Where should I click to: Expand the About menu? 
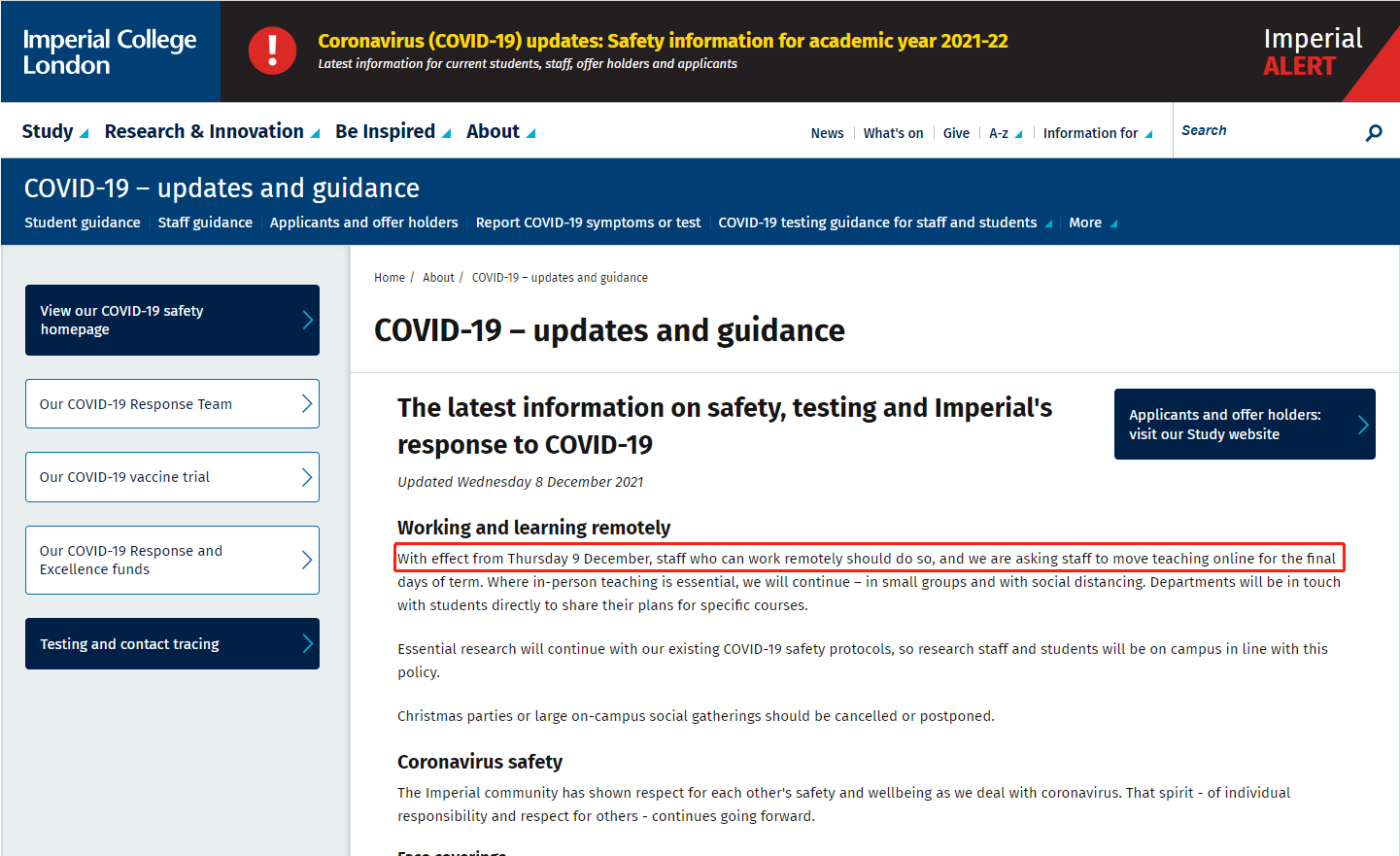pos(501,131)
